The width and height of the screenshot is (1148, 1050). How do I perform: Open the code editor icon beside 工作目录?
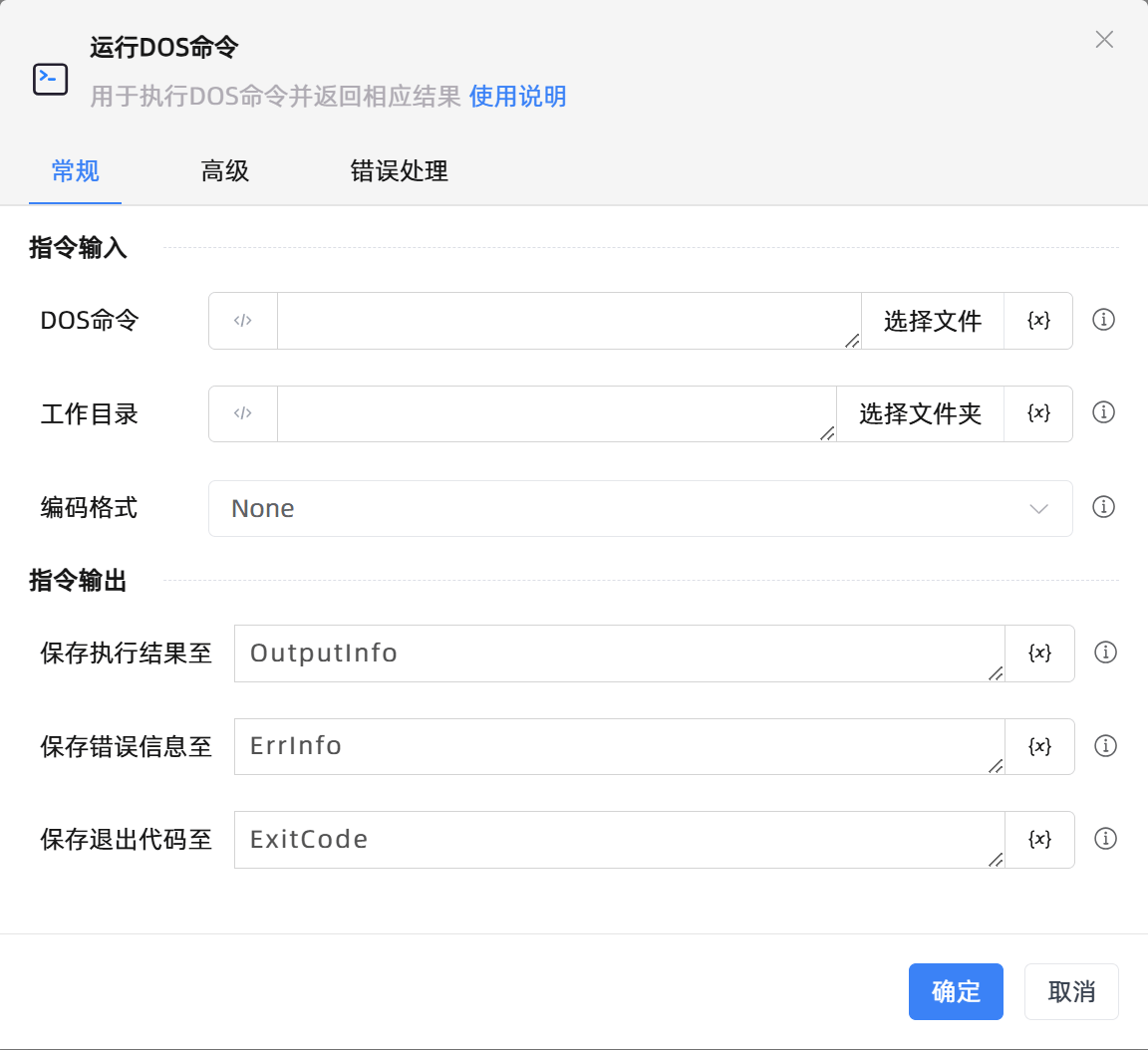tap(242, 413)
